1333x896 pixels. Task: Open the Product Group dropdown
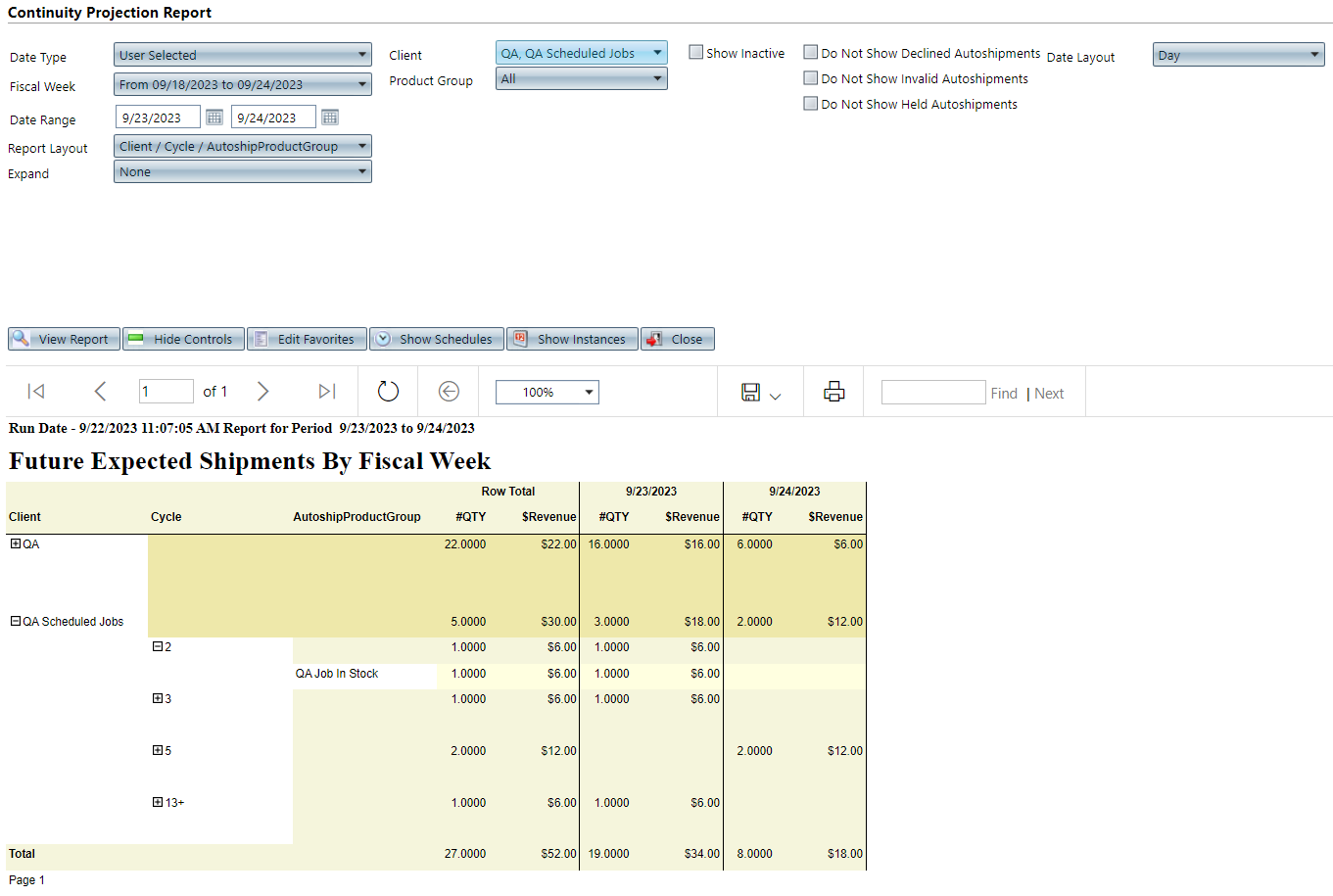(582, 78)
